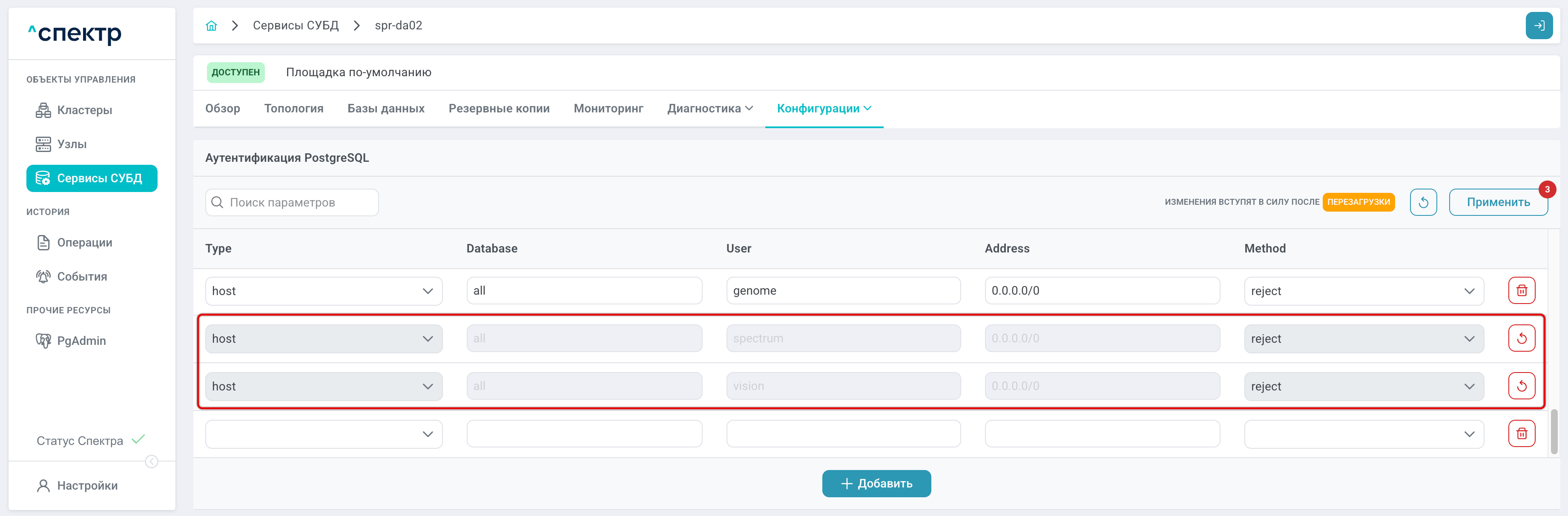Click empty User field in new row
The height and width of the screenshot is (516, 1568).
tap(843, 434)
